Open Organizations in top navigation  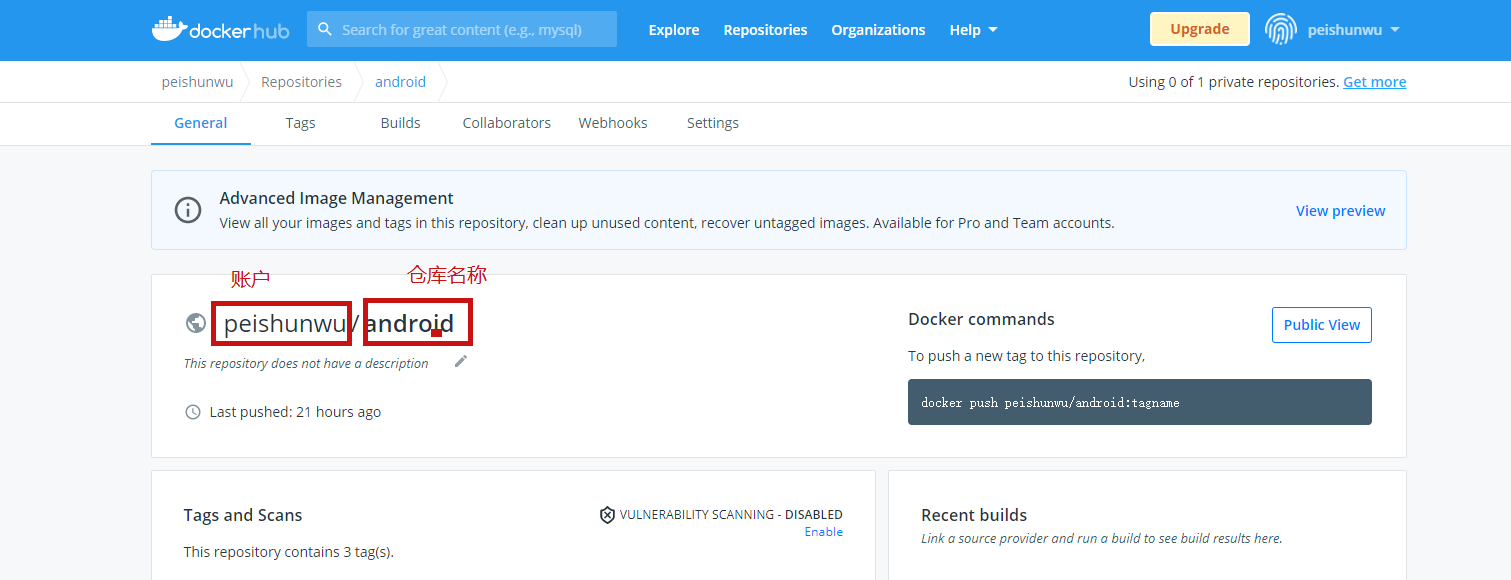878,30
